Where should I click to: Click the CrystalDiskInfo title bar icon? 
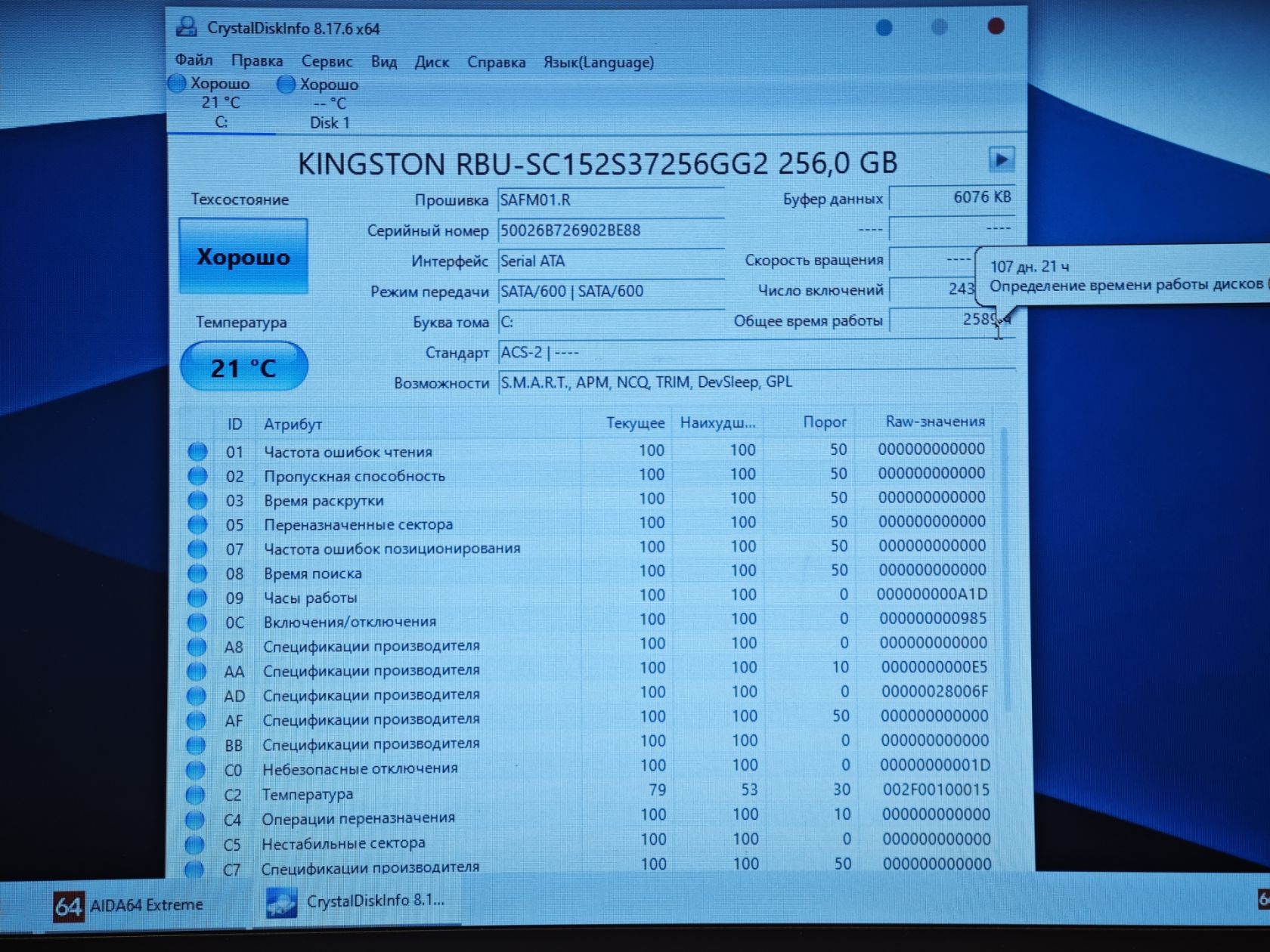click(186, 27)
